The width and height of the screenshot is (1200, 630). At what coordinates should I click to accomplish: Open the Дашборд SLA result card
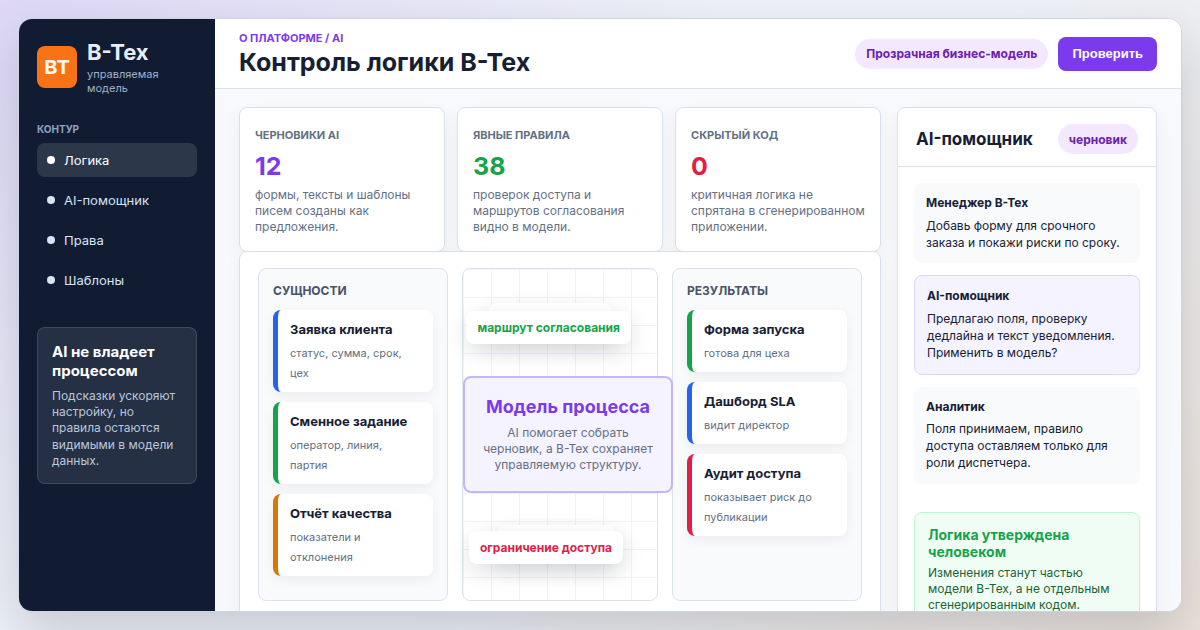pos(767,412)
